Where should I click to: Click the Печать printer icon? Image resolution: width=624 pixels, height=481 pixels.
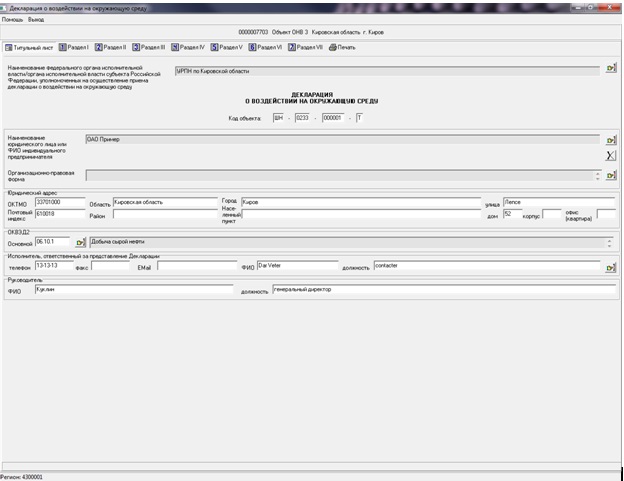tap(341, 47)
